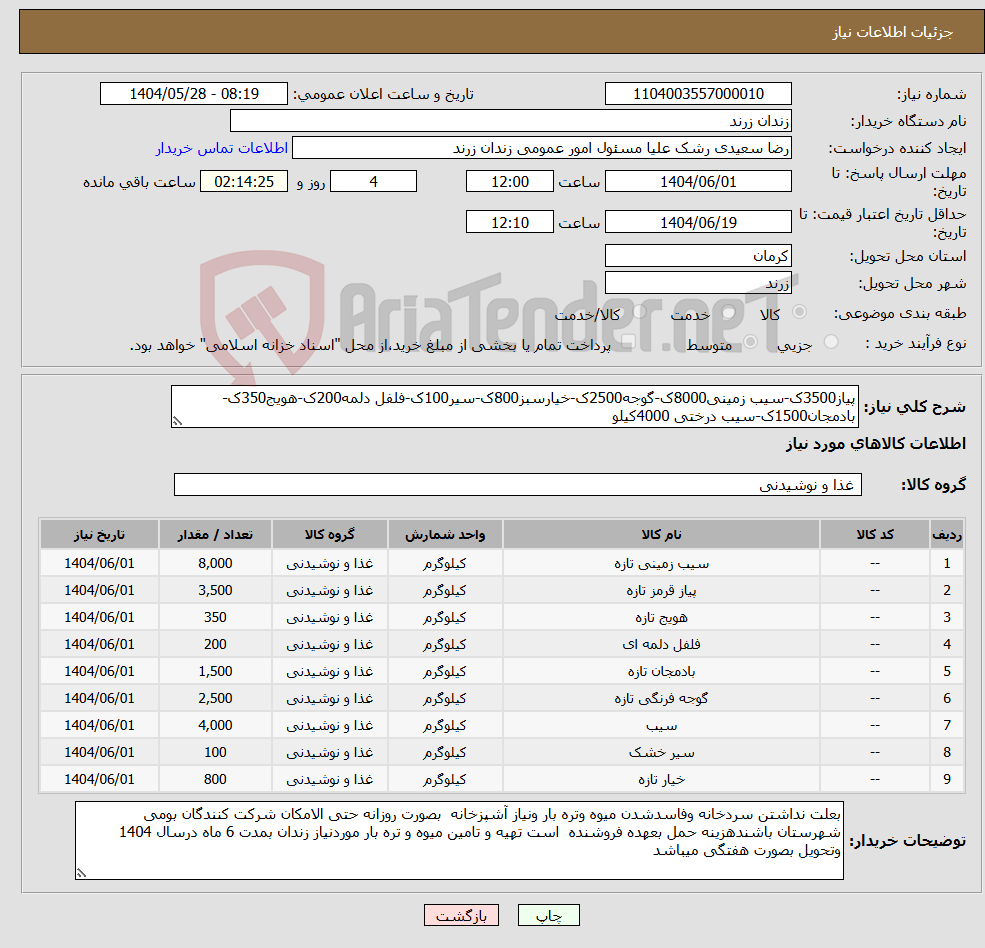Click the 1404/06/19 expiry date field
The image size is (985, 948).
point(697,221)
